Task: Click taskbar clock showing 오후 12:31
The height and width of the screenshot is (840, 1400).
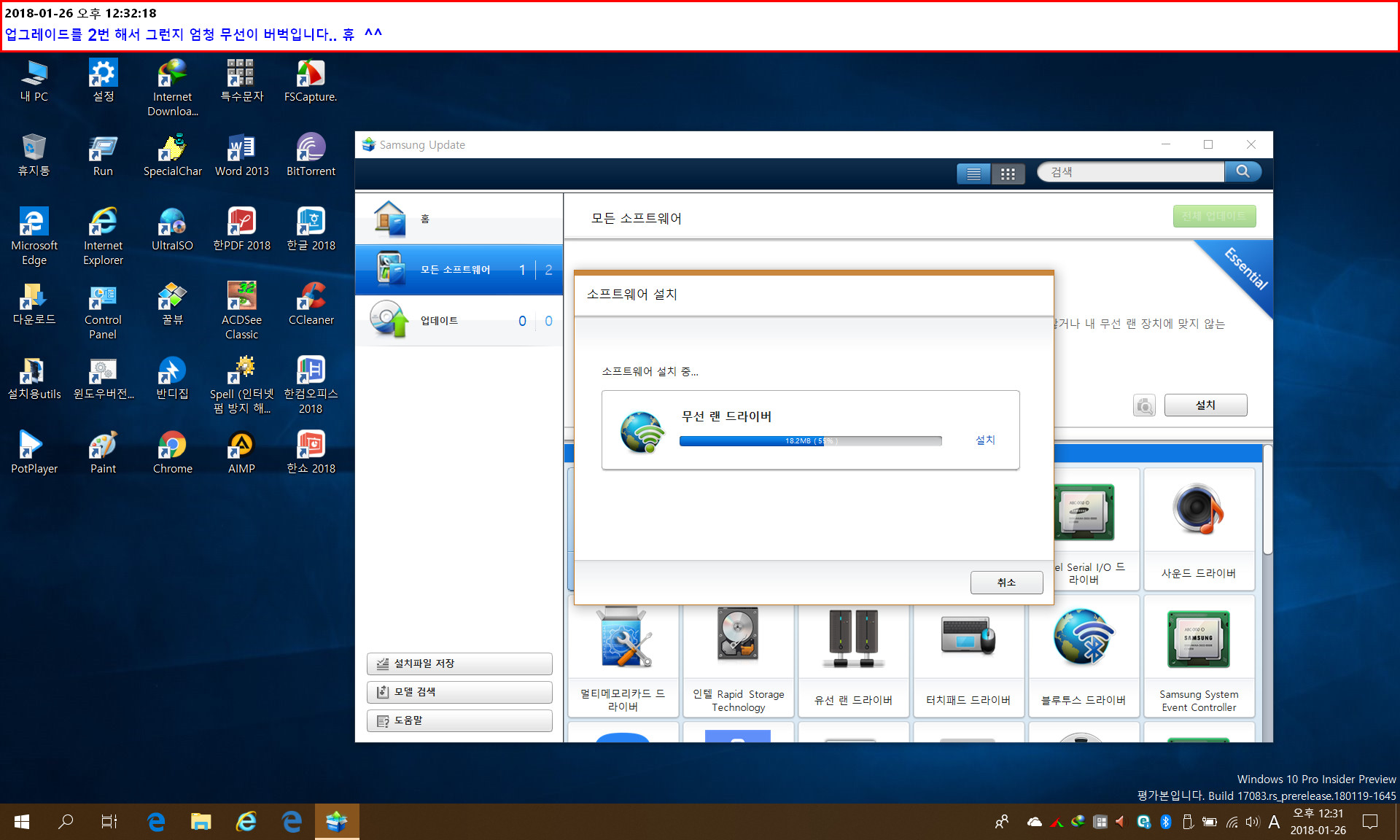Action: (x=1318, y=822)
